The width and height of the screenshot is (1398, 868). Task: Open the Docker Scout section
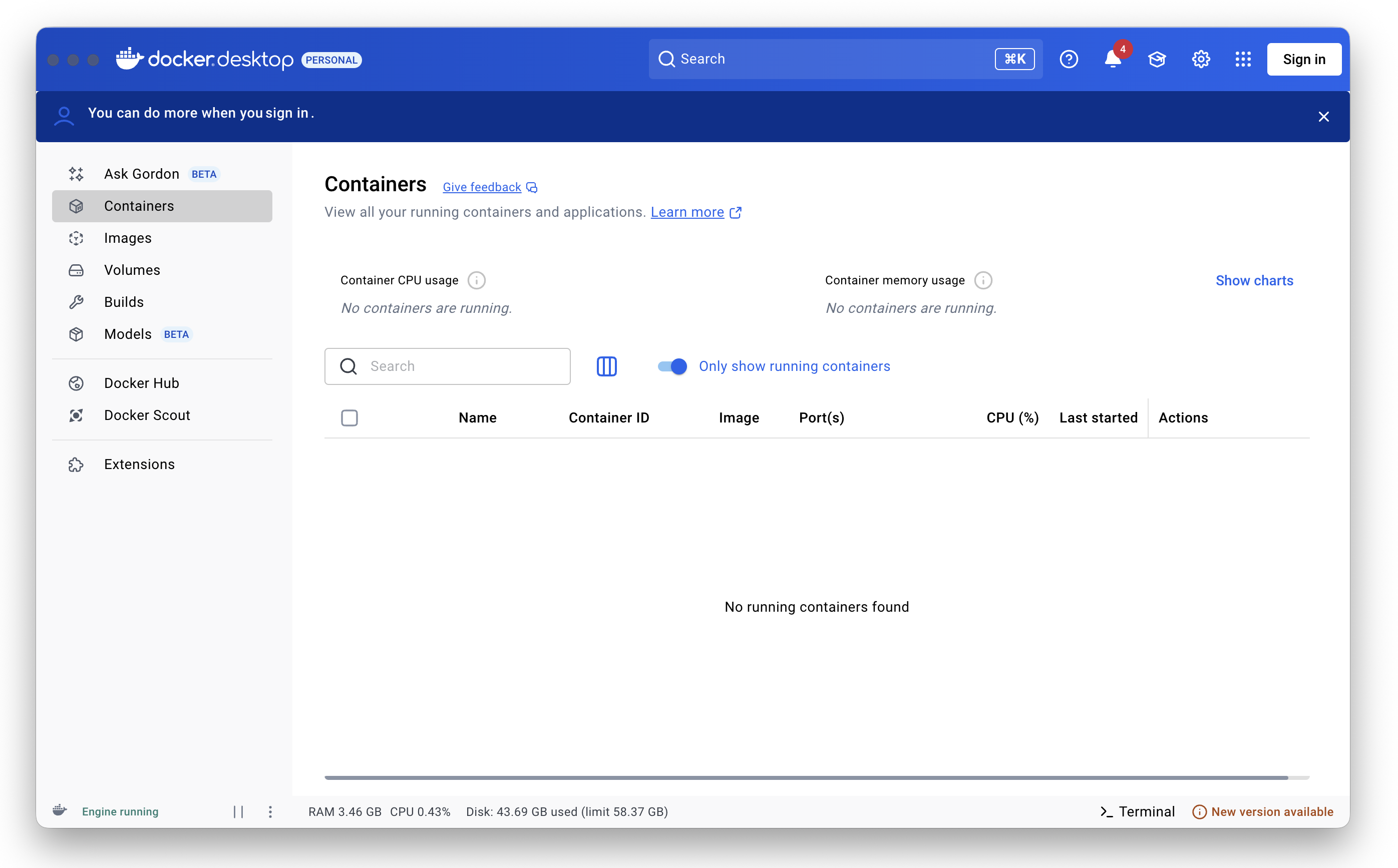[147, 415]
